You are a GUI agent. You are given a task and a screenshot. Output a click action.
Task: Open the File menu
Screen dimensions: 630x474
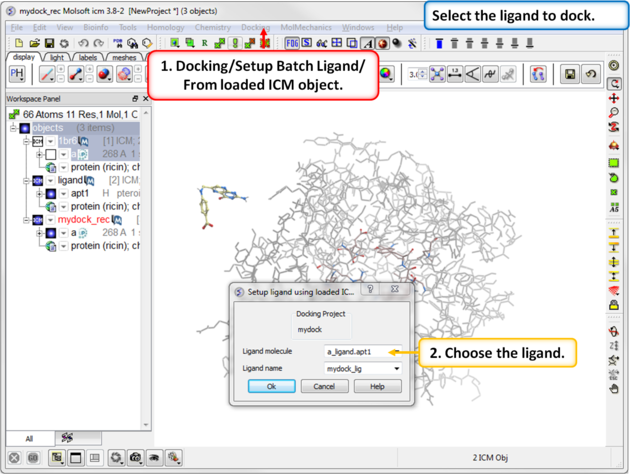pyautogui.click(x=16, y=27)
